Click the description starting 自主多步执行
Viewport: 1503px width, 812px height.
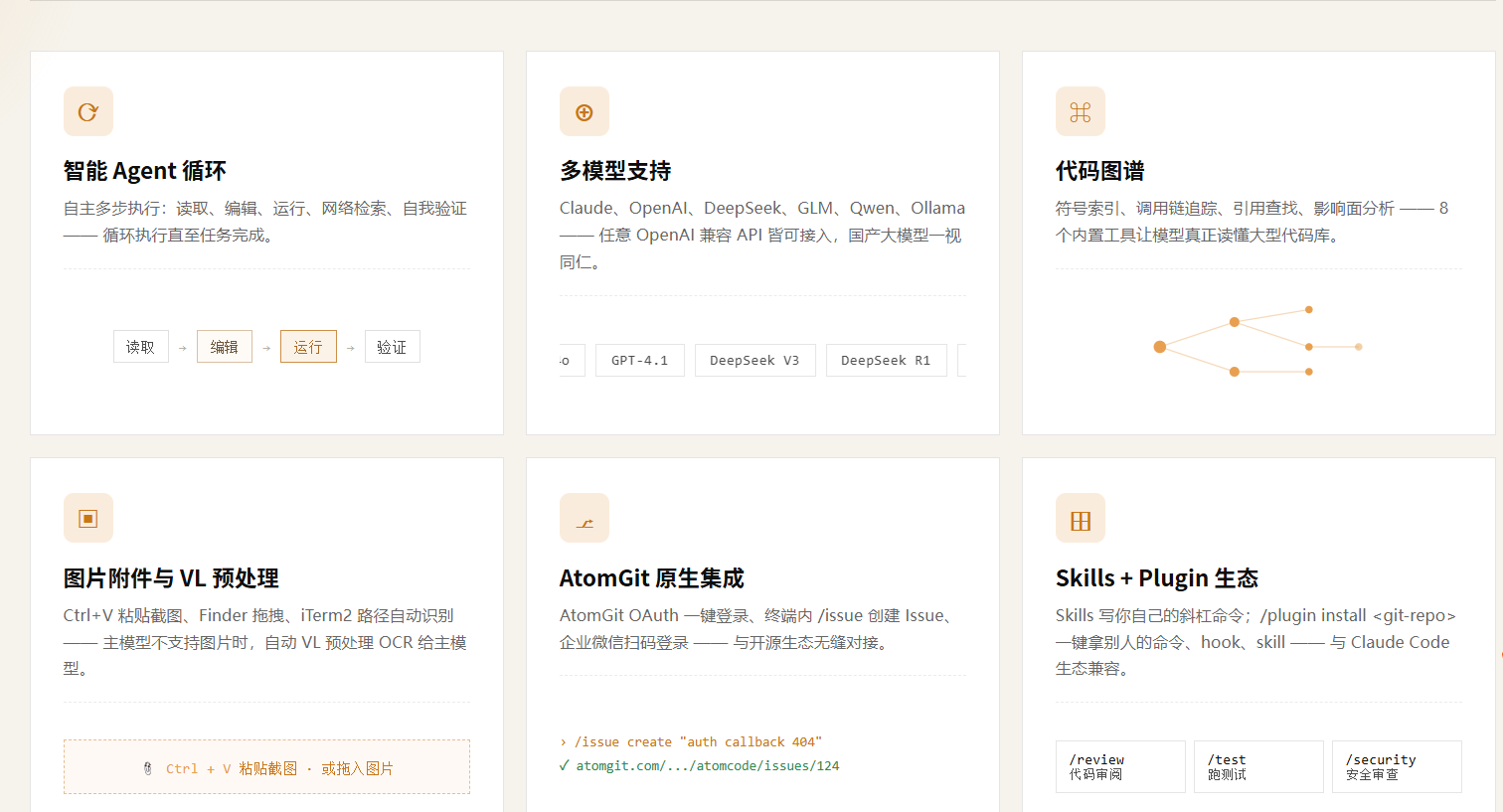[265, 222]
